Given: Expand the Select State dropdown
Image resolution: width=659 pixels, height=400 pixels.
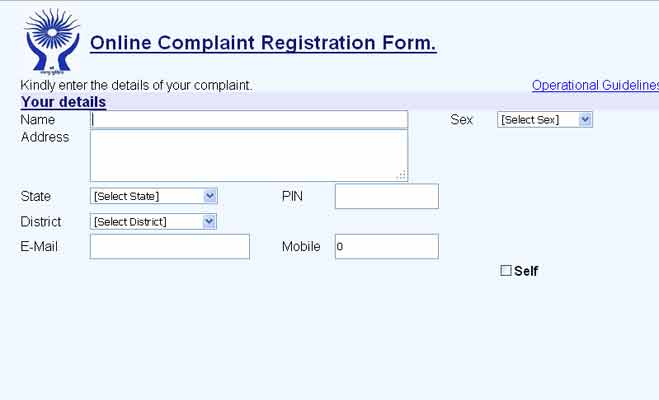Looking at the screenshot, I should (x=153, y=196).
